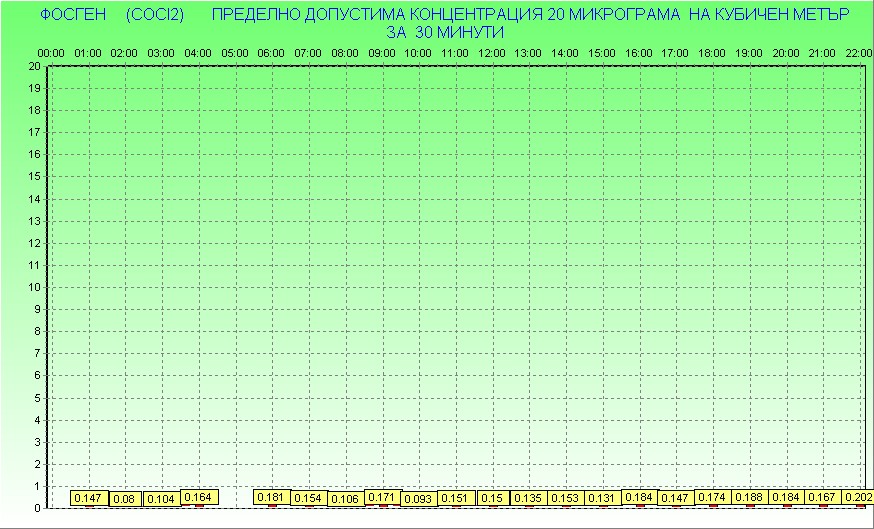Select the 0.106 data value label
This screenshot has width=874, height=529.
(346, 499)
